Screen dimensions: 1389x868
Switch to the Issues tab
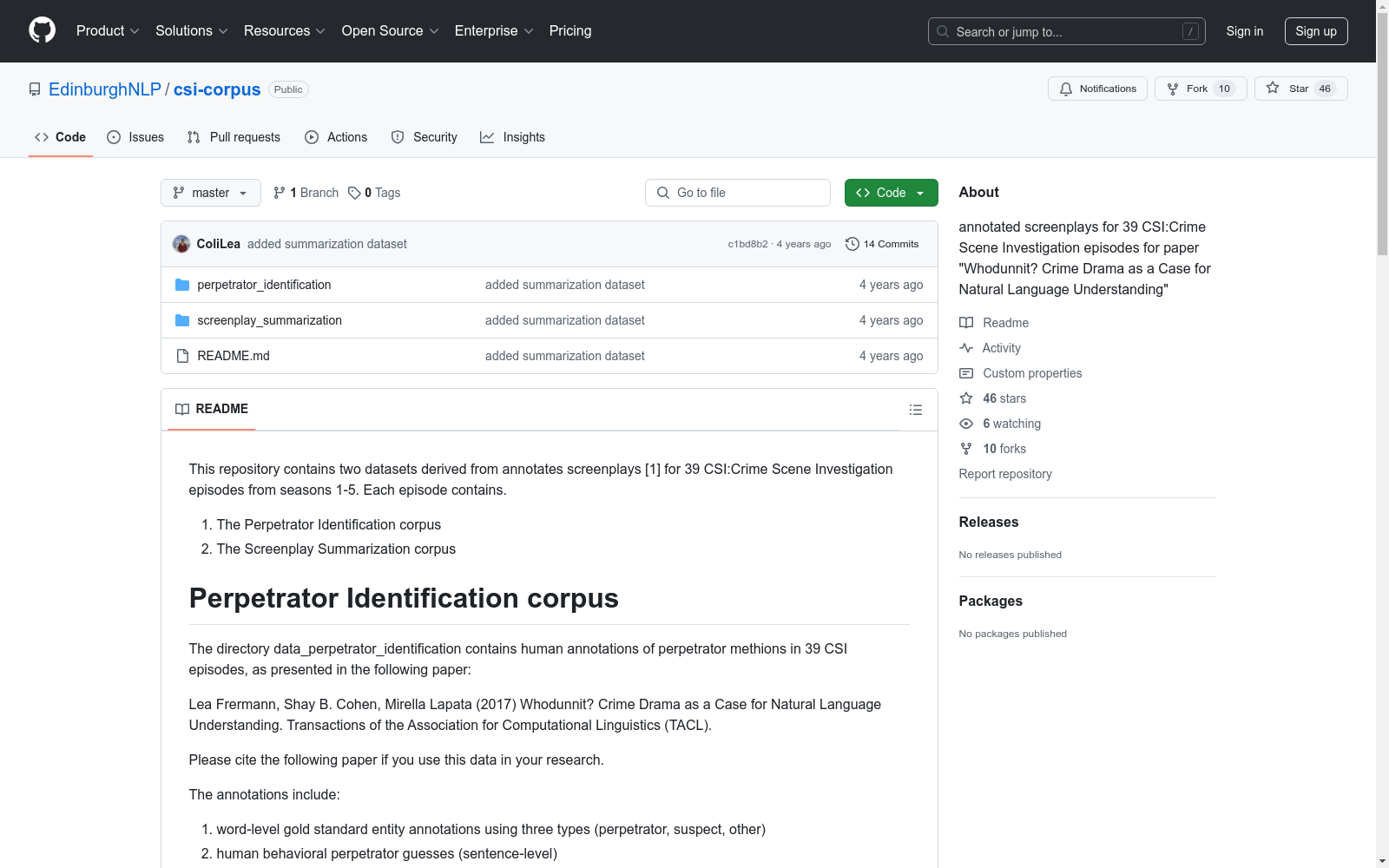(x=135, y=137)
